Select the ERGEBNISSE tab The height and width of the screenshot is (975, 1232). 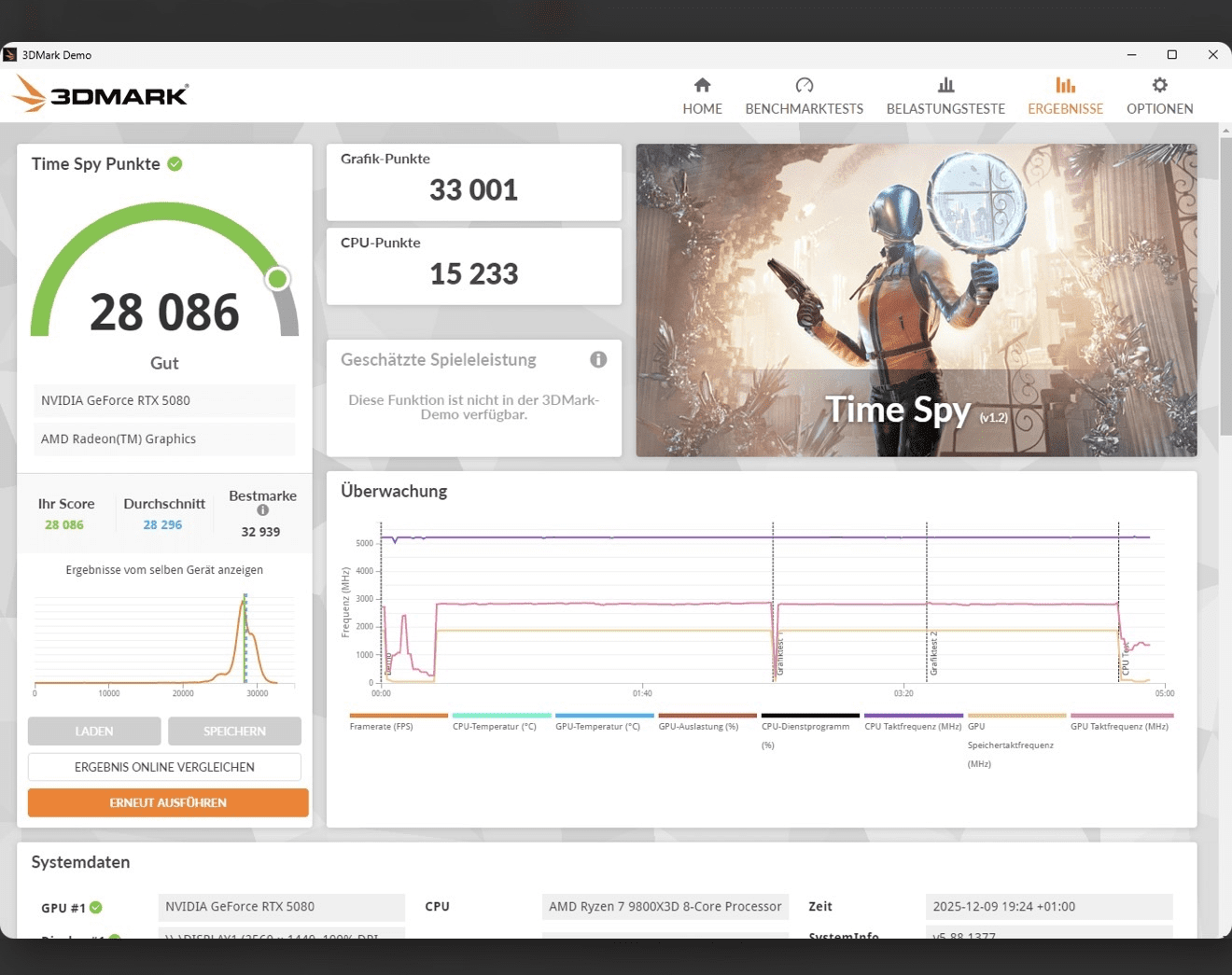click(1065, 96)
